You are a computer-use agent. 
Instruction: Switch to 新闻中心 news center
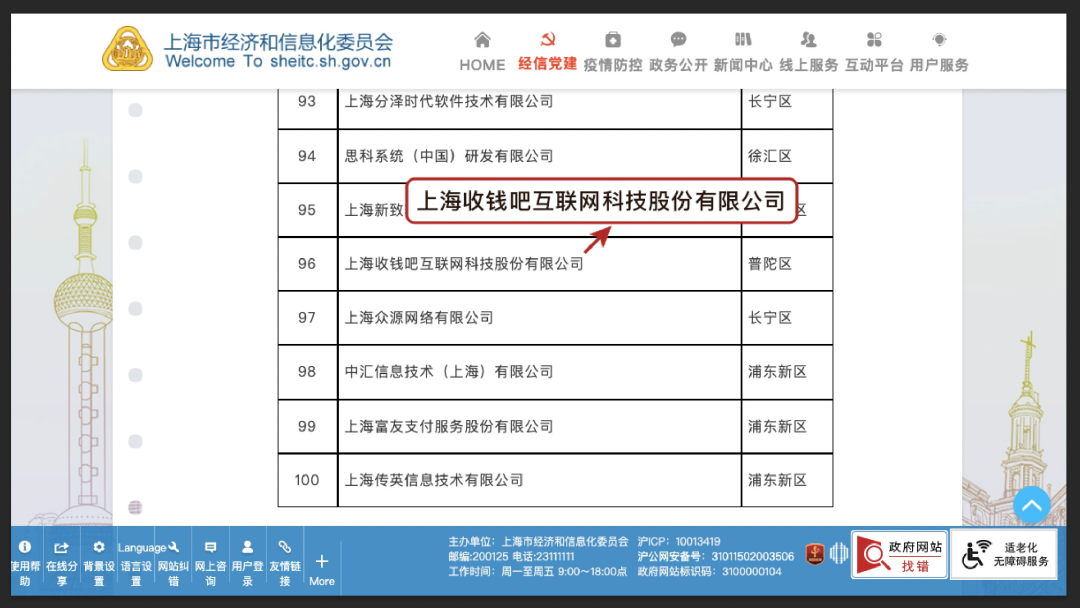(x=742, y=51)
